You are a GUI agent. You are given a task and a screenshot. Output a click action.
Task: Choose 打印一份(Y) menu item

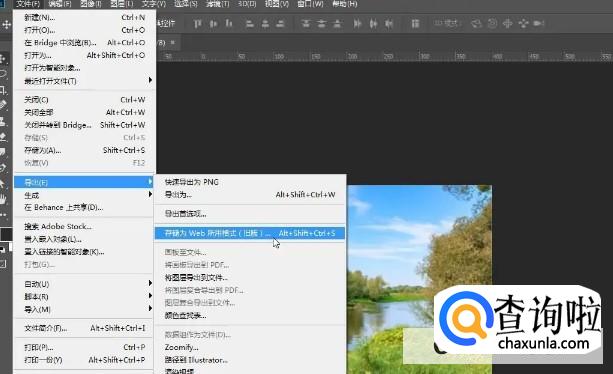tap(84, 360)
